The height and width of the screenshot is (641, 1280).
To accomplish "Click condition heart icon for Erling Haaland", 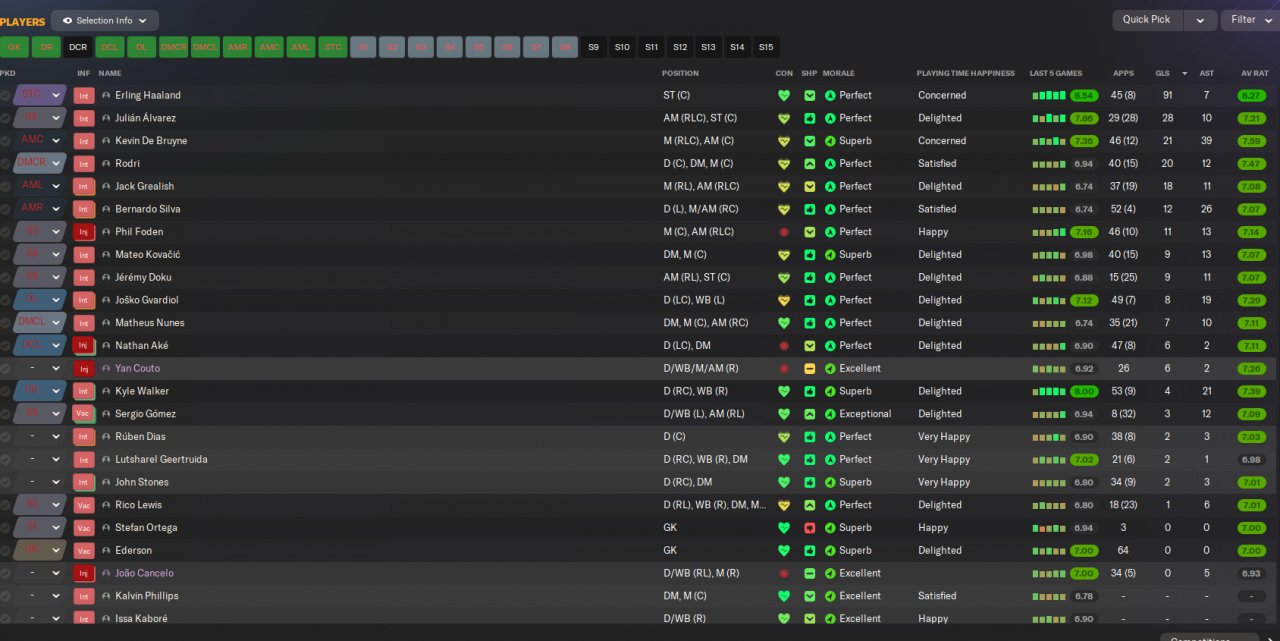I will pyautogui.click(x=784, y=96).
